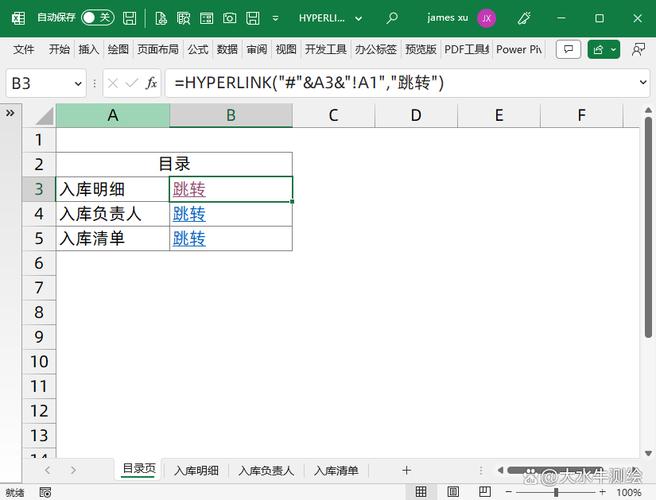Viewport: 656px width, 500px height.
Task: Select row 7 header
Action: coord(39,287)
